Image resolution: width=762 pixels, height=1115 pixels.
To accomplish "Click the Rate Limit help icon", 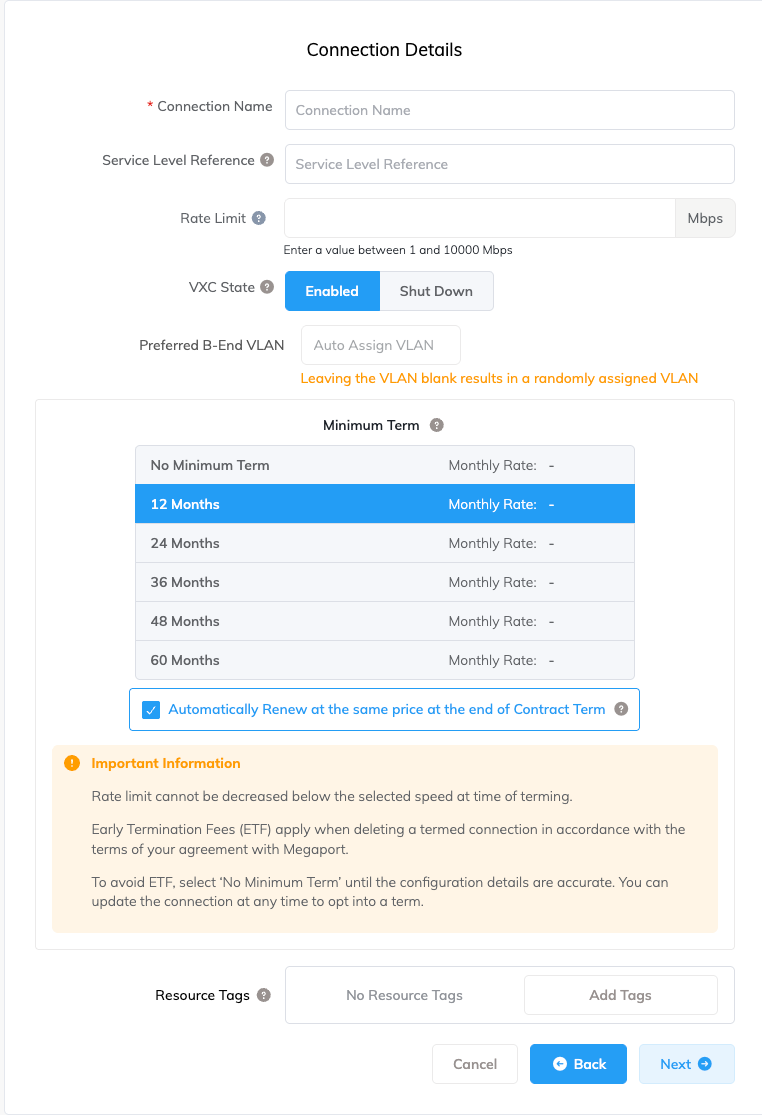I will 259,218.
